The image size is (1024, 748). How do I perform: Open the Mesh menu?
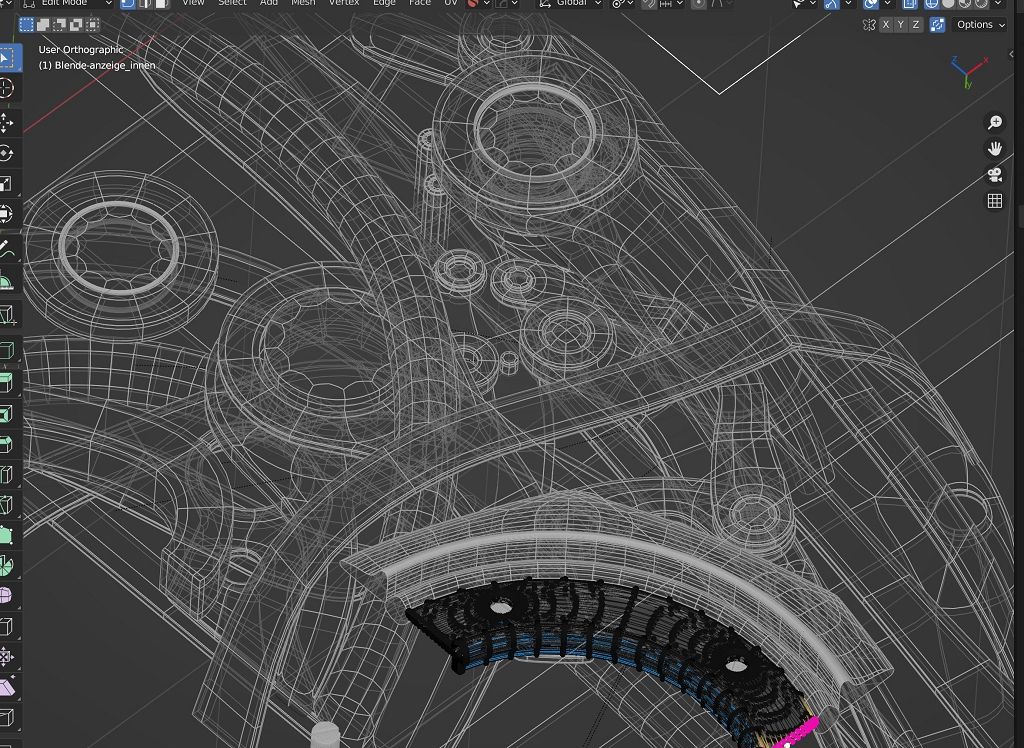pos(303,3)
